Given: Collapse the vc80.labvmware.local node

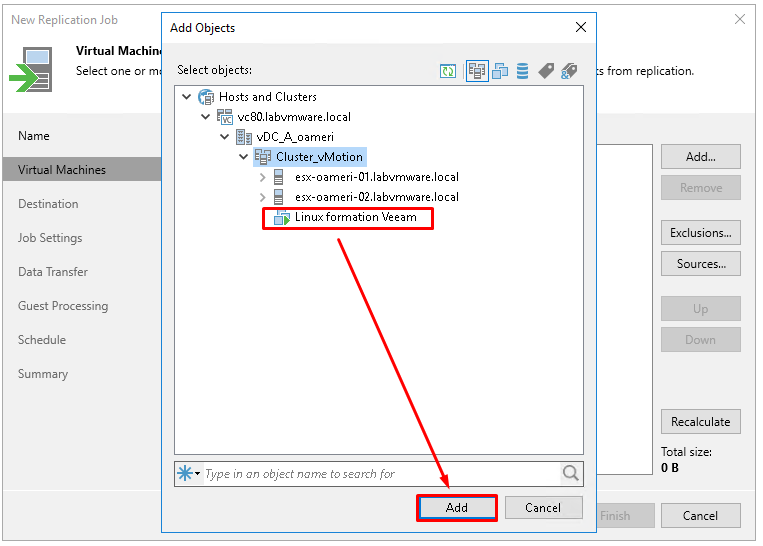Looking at the screenshot, I should [x=205, y=116].
